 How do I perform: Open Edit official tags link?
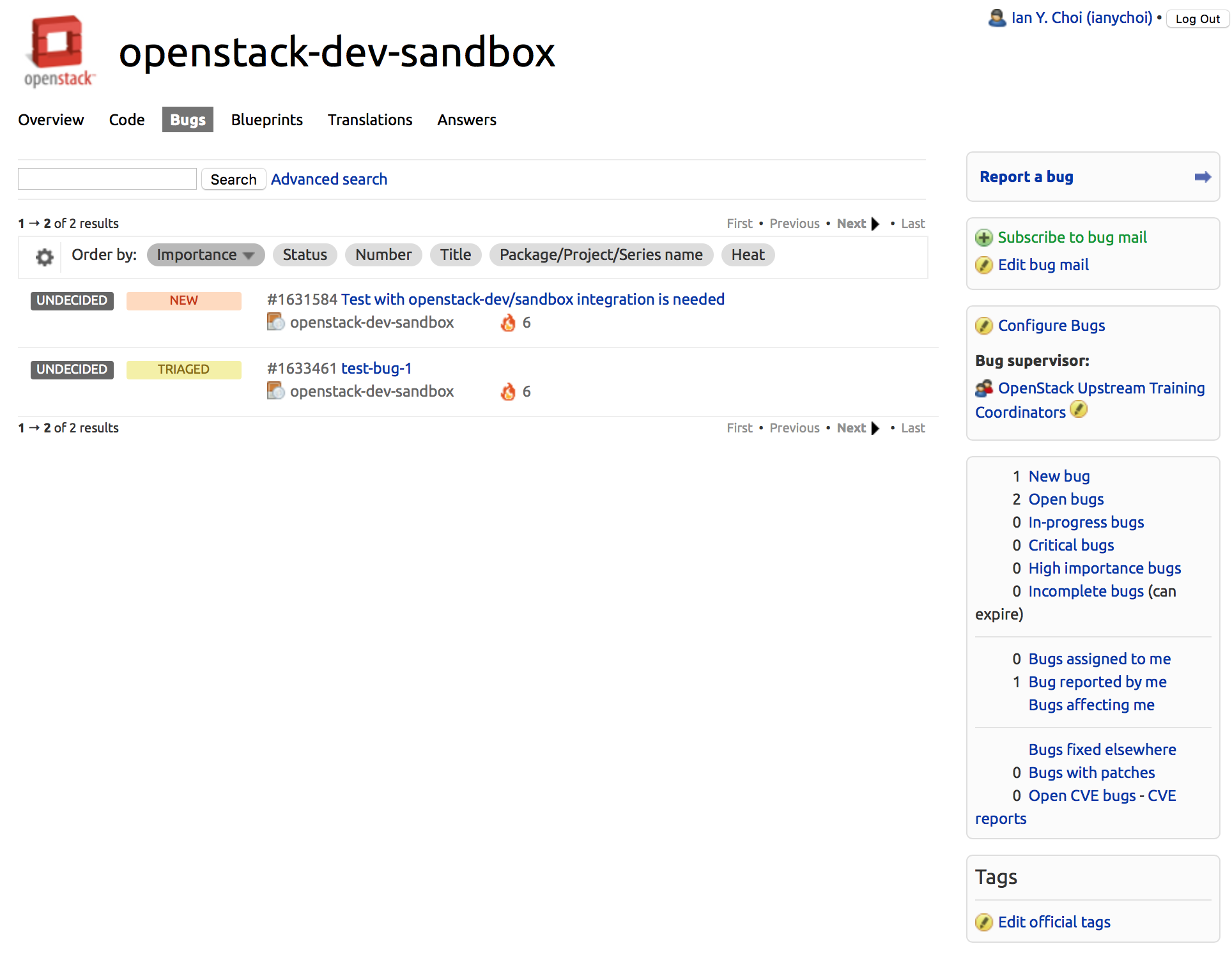1054,922
